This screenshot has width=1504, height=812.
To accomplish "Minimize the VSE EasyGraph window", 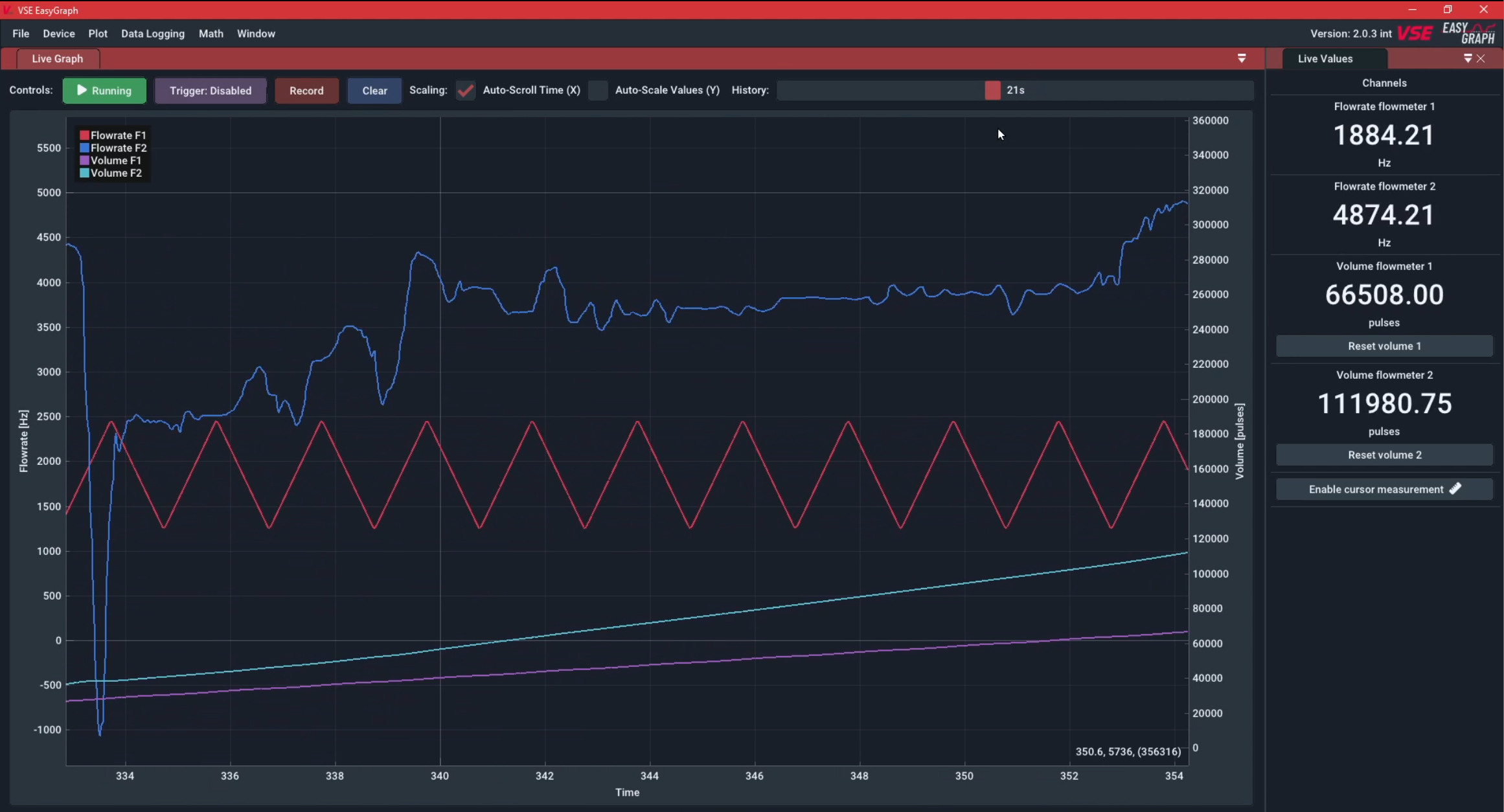I will click(x=1412, y=10).
